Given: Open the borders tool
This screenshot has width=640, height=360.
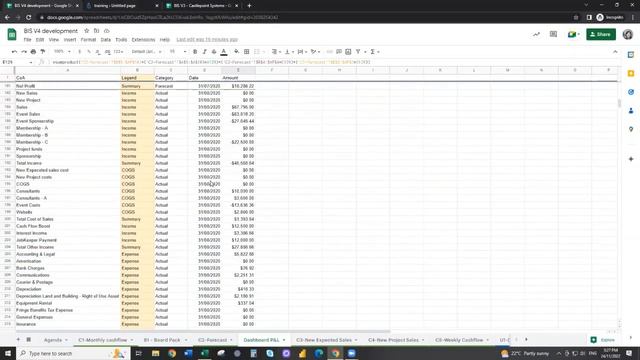Looking at the screenshot, I should tap(247, 52).
